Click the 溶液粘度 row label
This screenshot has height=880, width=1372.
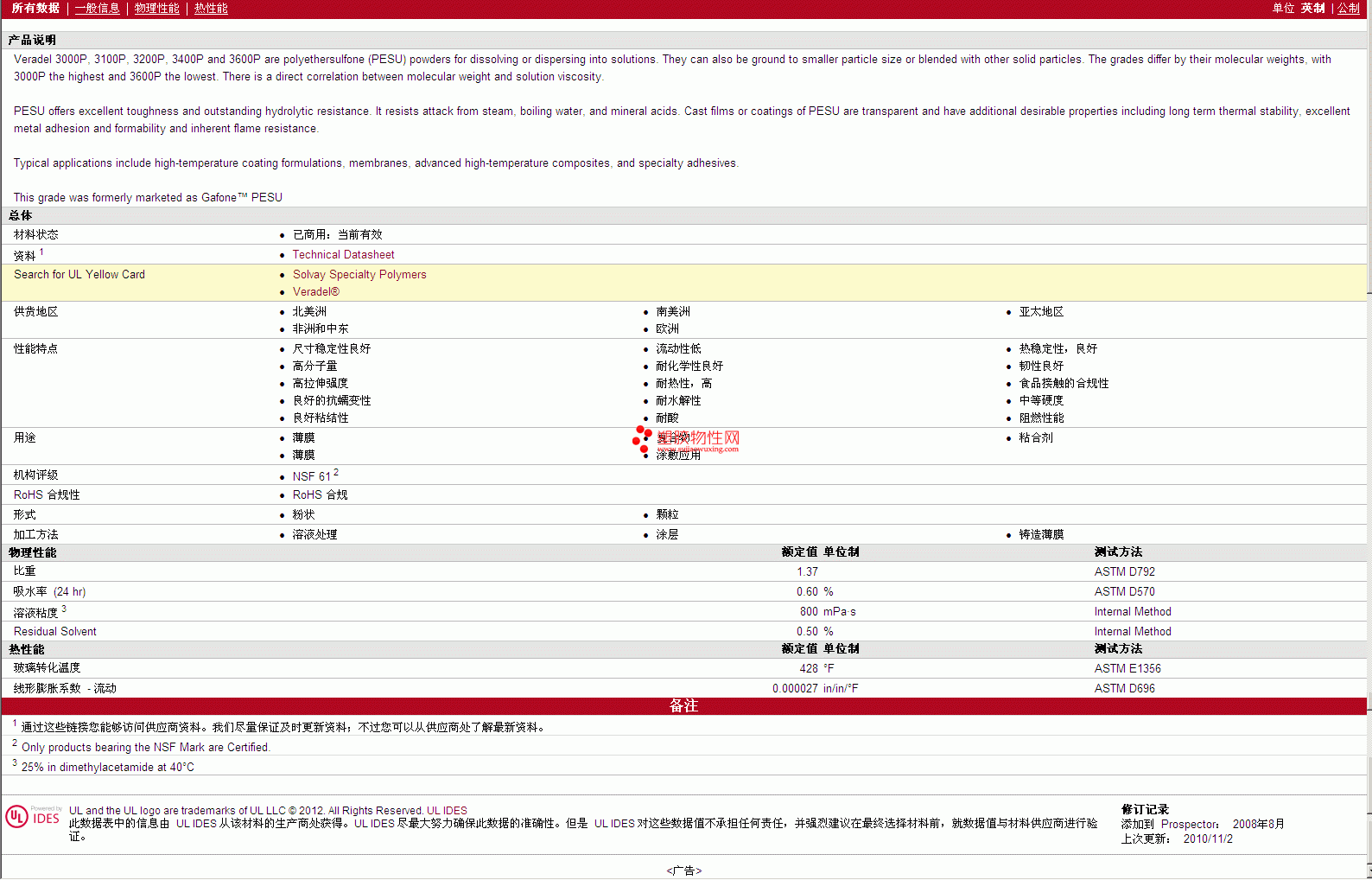(35, 612)
